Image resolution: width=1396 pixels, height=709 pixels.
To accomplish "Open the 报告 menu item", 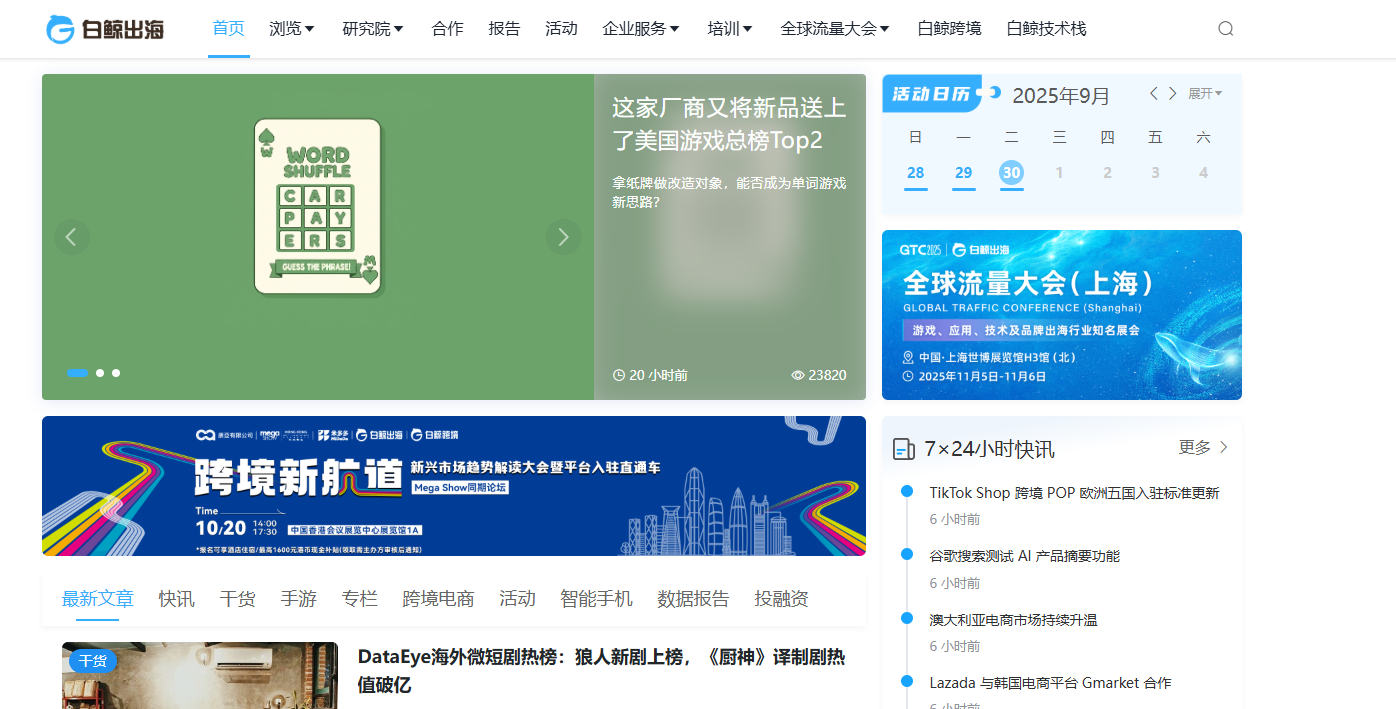I will click(504, 29).
